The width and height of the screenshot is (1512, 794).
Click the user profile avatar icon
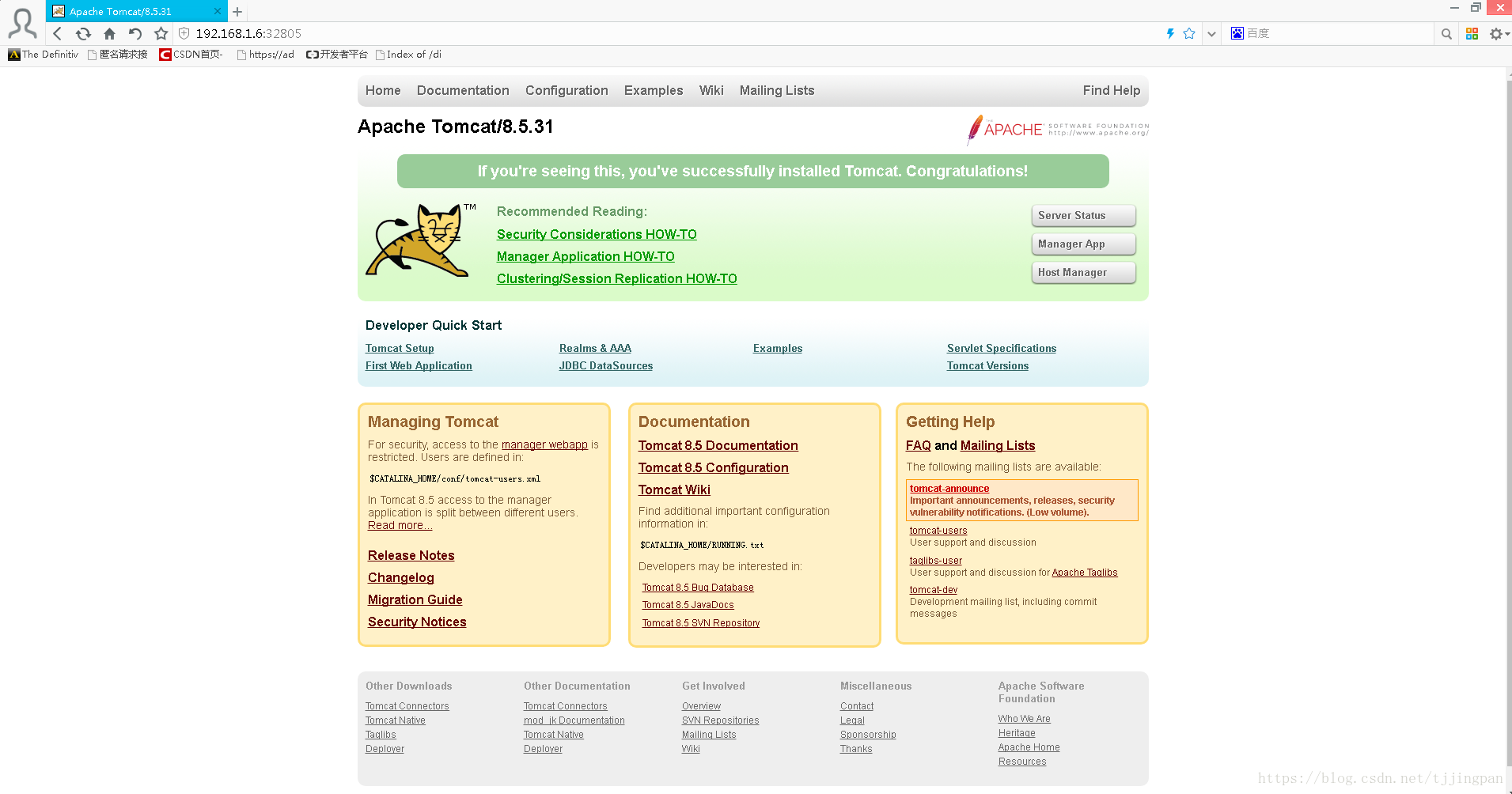(x=22, y=24)
